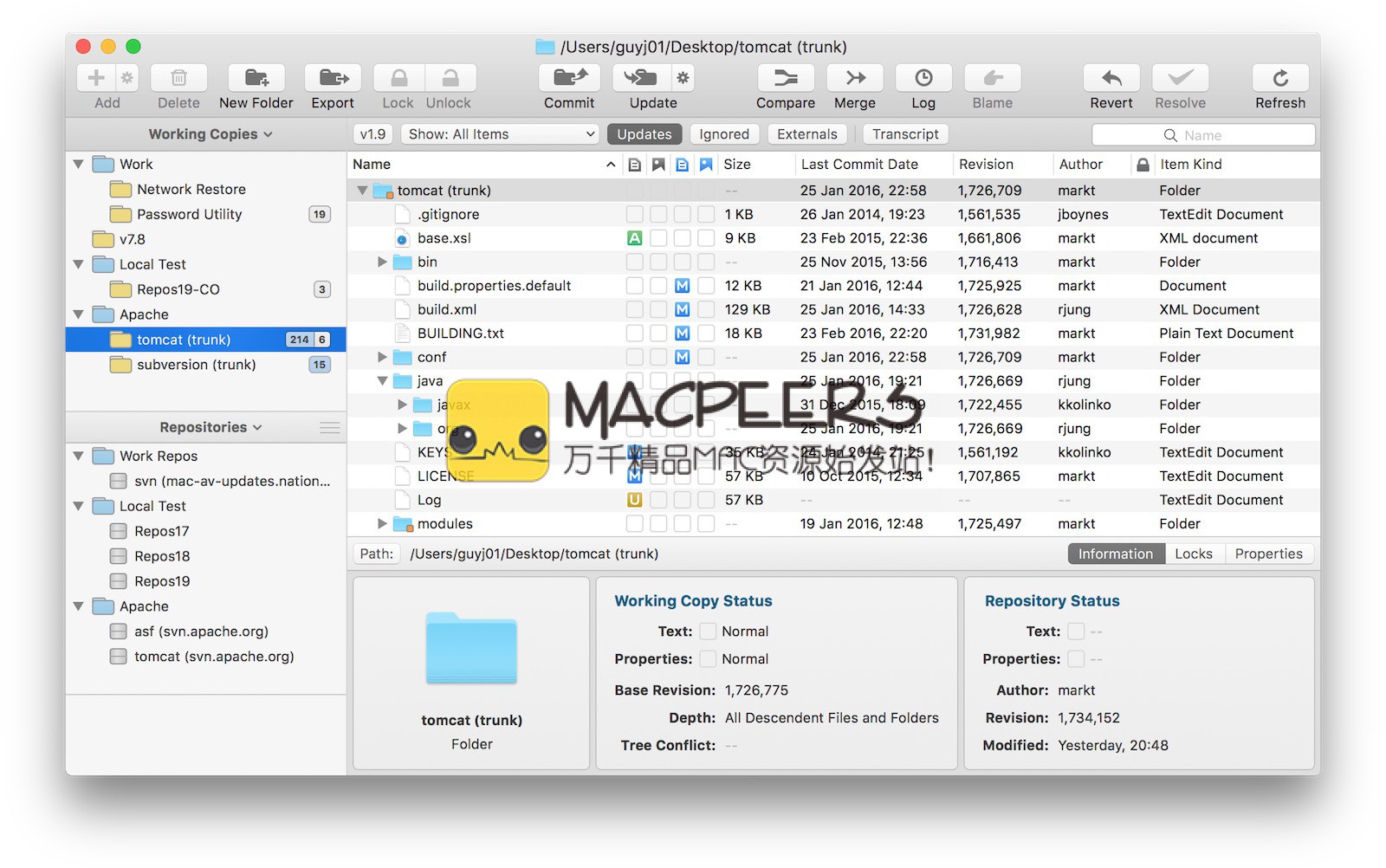Toggle the Updates filter button
The image size is (1386, 868).
click(644, 134)
